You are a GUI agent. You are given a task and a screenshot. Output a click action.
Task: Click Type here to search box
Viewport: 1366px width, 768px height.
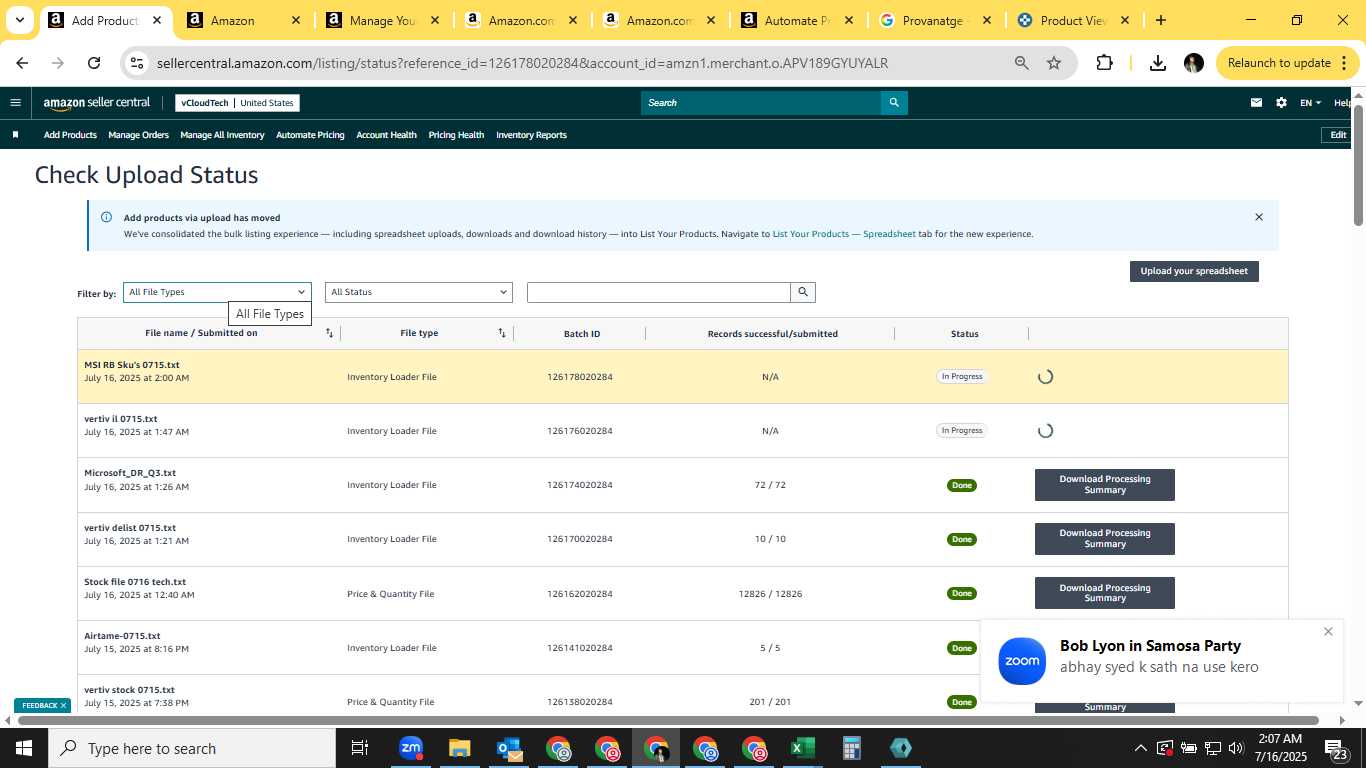pos(191,748)
